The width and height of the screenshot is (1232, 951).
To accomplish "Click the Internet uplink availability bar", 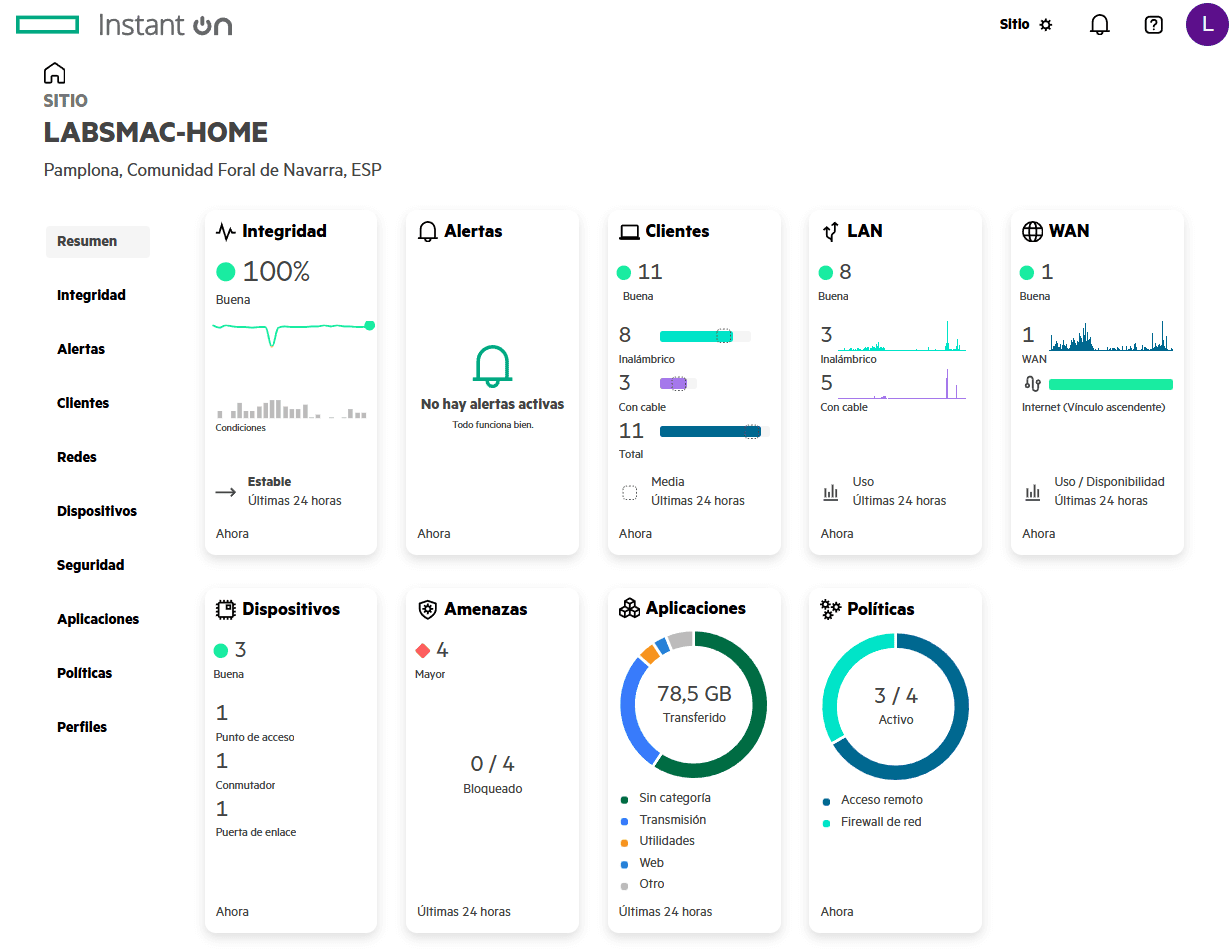I will [x=1110, y=384].
